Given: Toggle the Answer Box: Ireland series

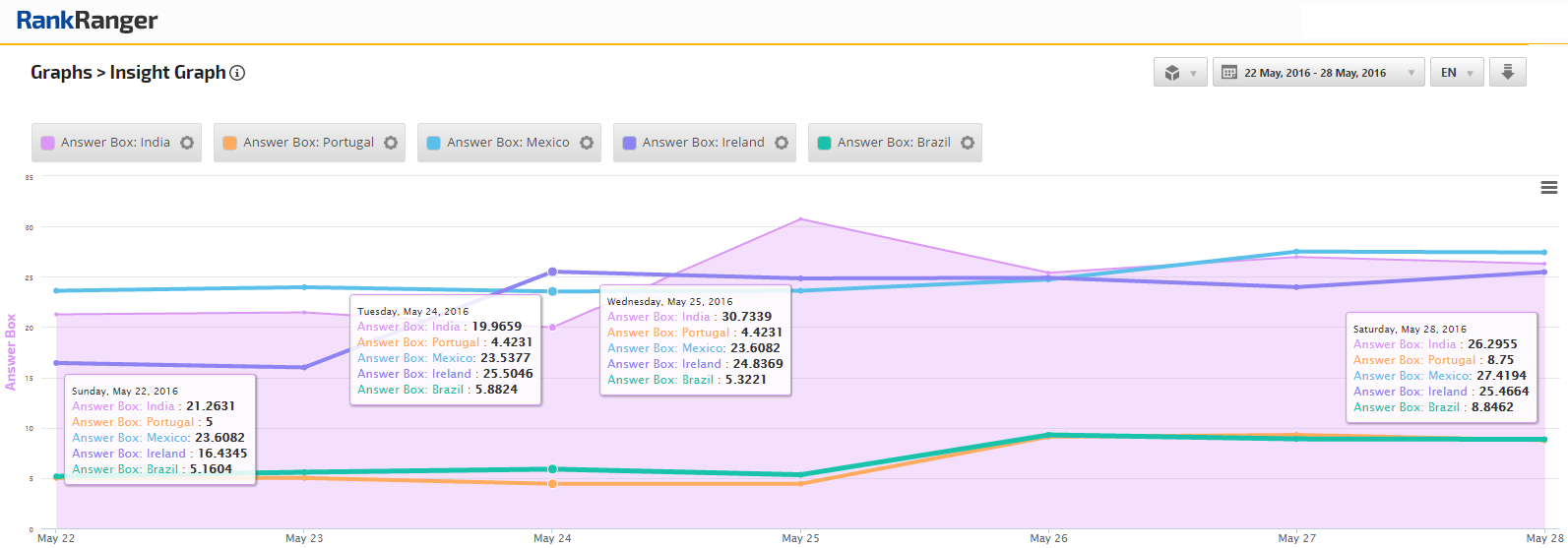Looking at the screenshot, I should point(703,143).
